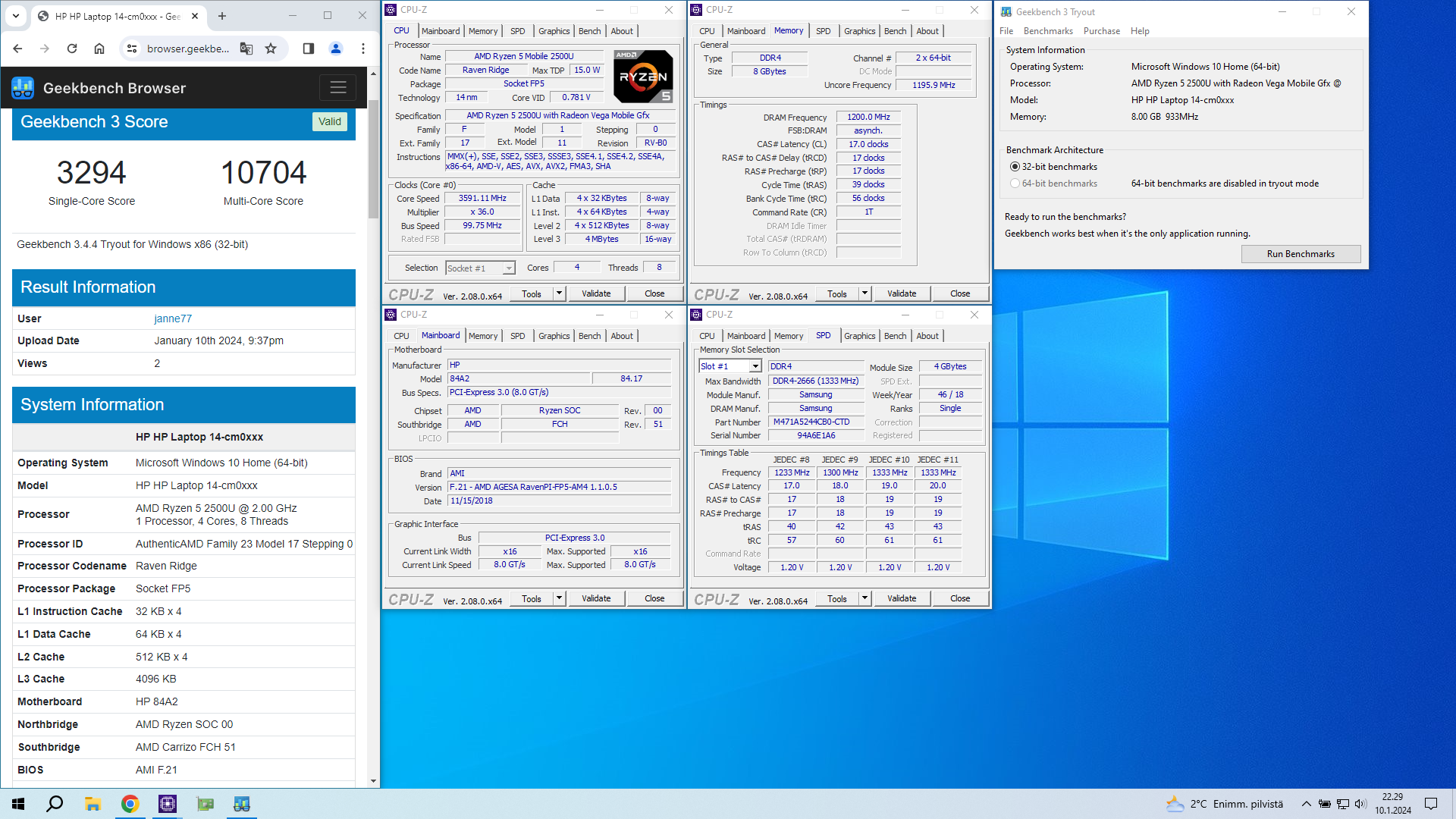
Task: Open the browser home page
Action: click(99, 49)
